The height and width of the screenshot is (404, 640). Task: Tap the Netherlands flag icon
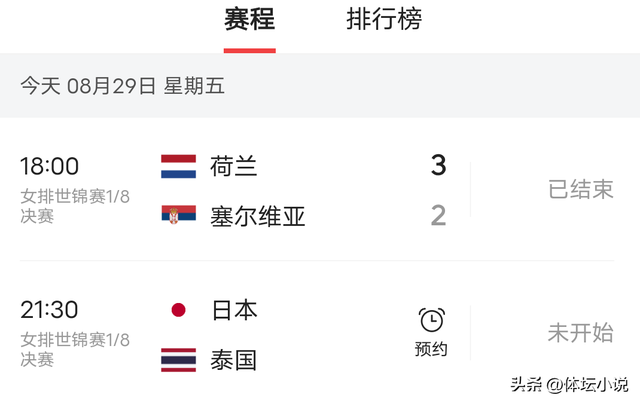click(x=178, y=166)
